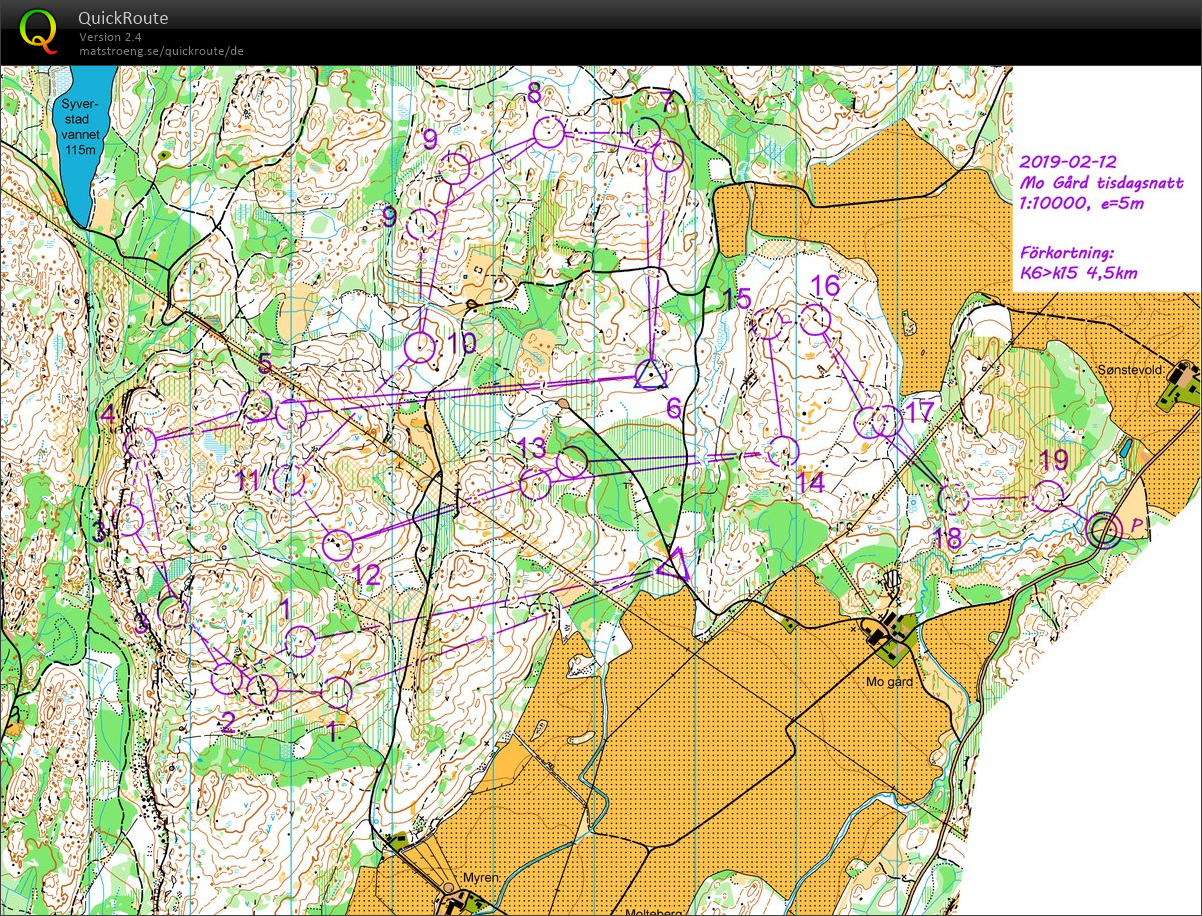1202x916 pixels.
Task: Select the control 19 circle
Action: point(1047,495)
